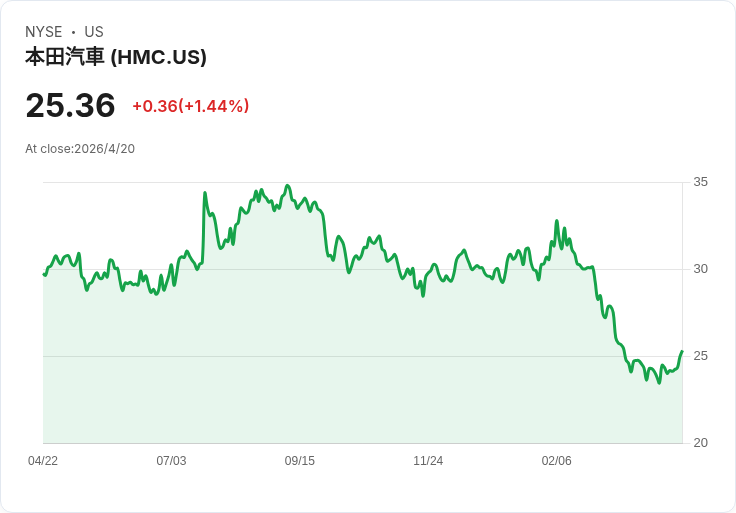
Task: Click the 20 y-axis label
Action: coord(700,443)
